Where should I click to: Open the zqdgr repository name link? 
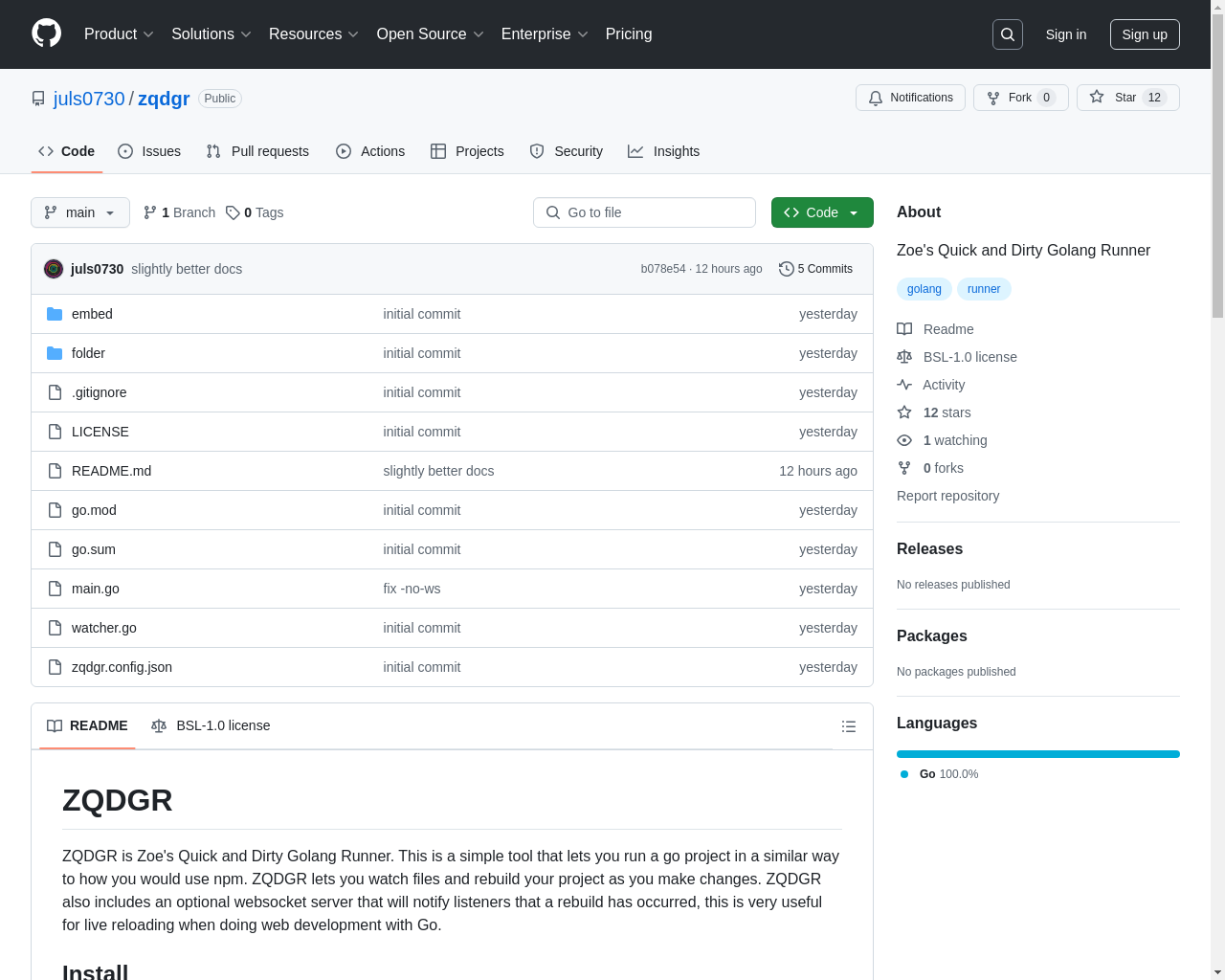pos(164,99)
